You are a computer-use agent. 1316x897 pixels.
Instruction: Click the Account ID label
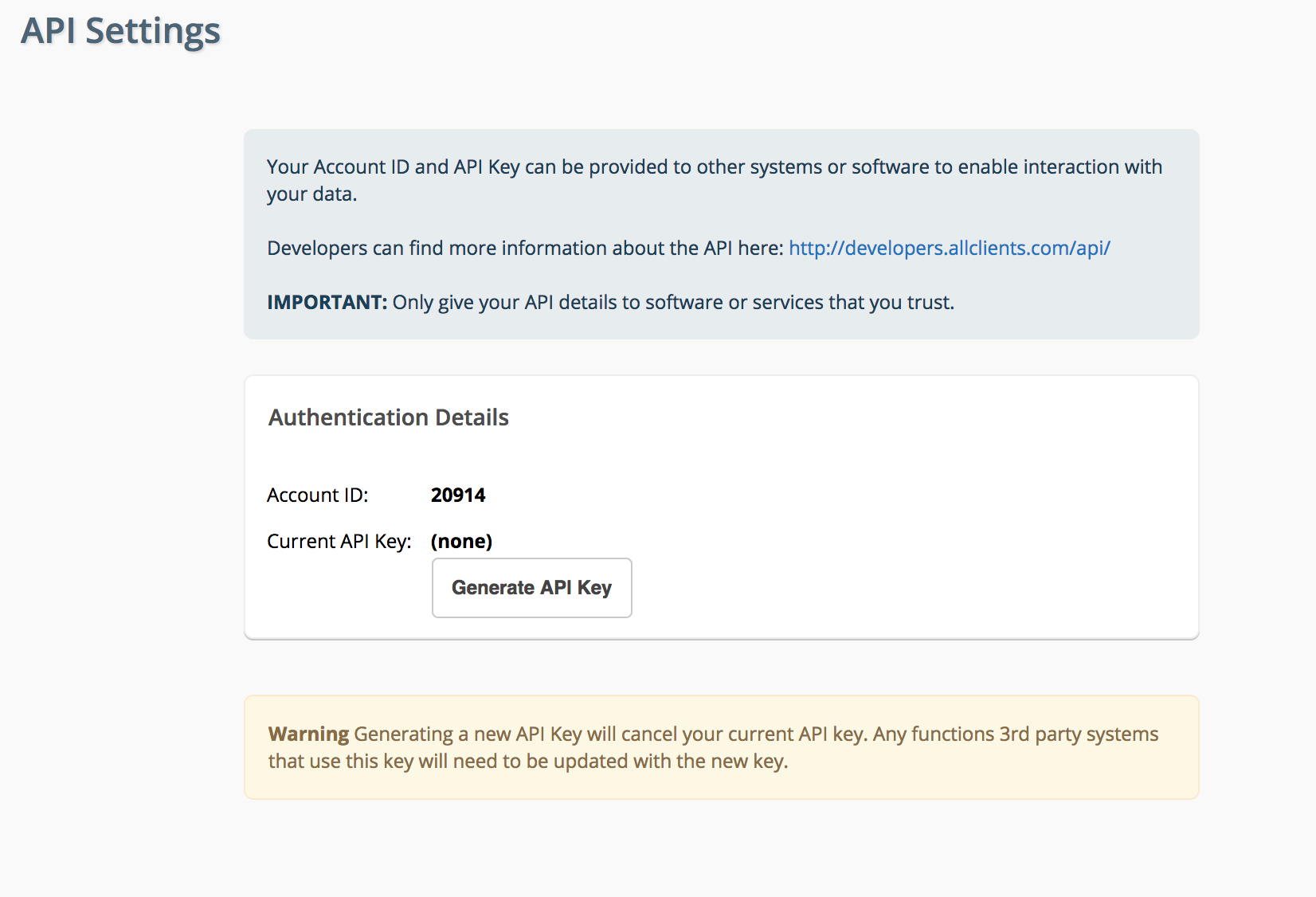[317, 496]
